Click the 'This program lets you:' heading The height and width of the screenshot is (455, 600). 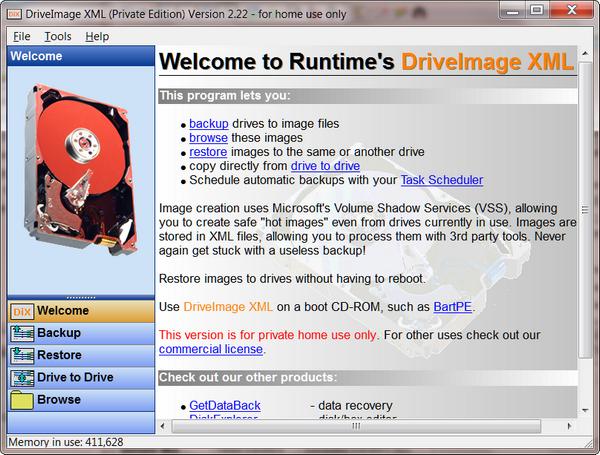point(225,95)
